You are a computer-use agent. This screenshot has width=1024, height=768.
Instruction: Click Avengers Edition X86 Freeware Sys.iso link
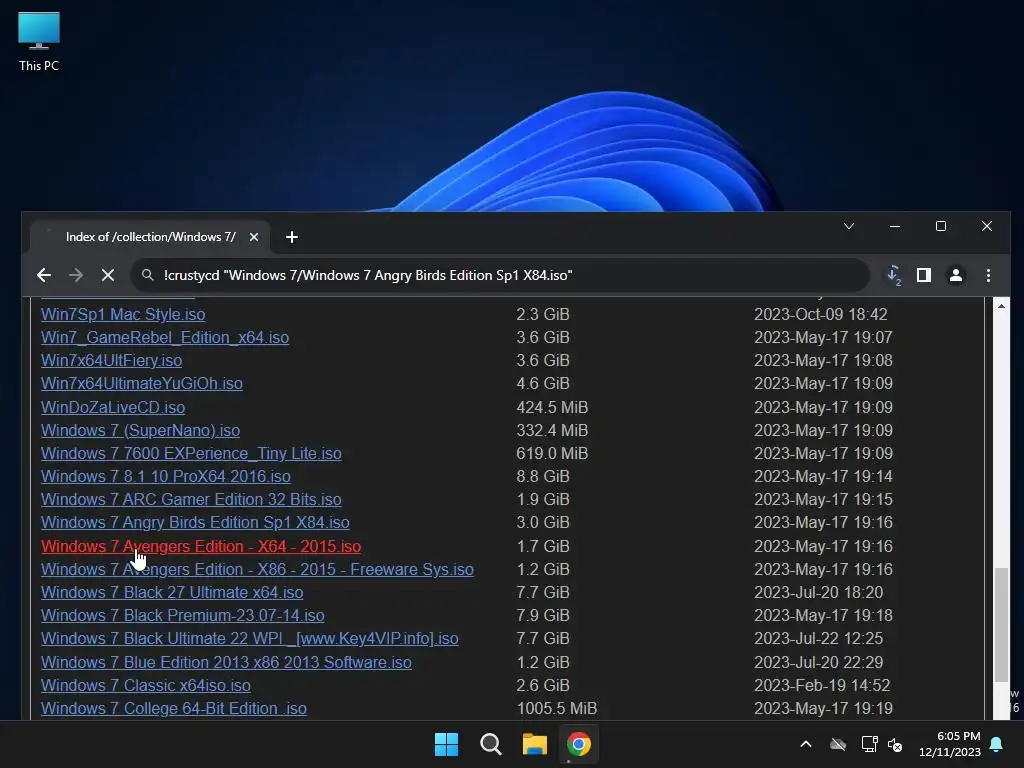click(257, 569)
